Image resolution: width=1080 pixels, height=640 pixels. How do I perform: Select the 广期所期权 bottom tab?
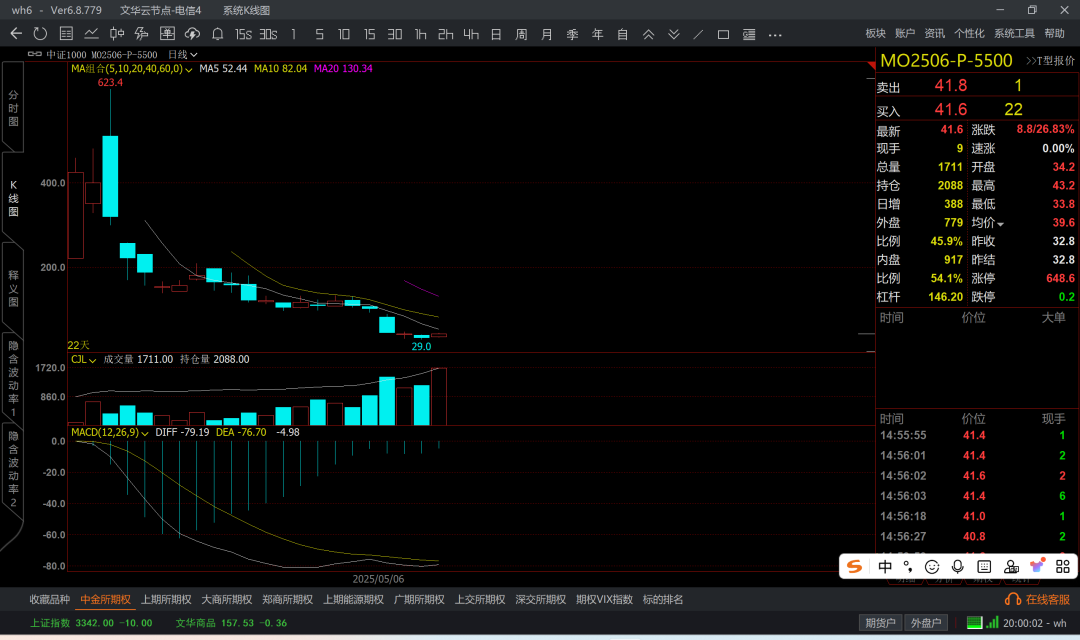(419, 599)
